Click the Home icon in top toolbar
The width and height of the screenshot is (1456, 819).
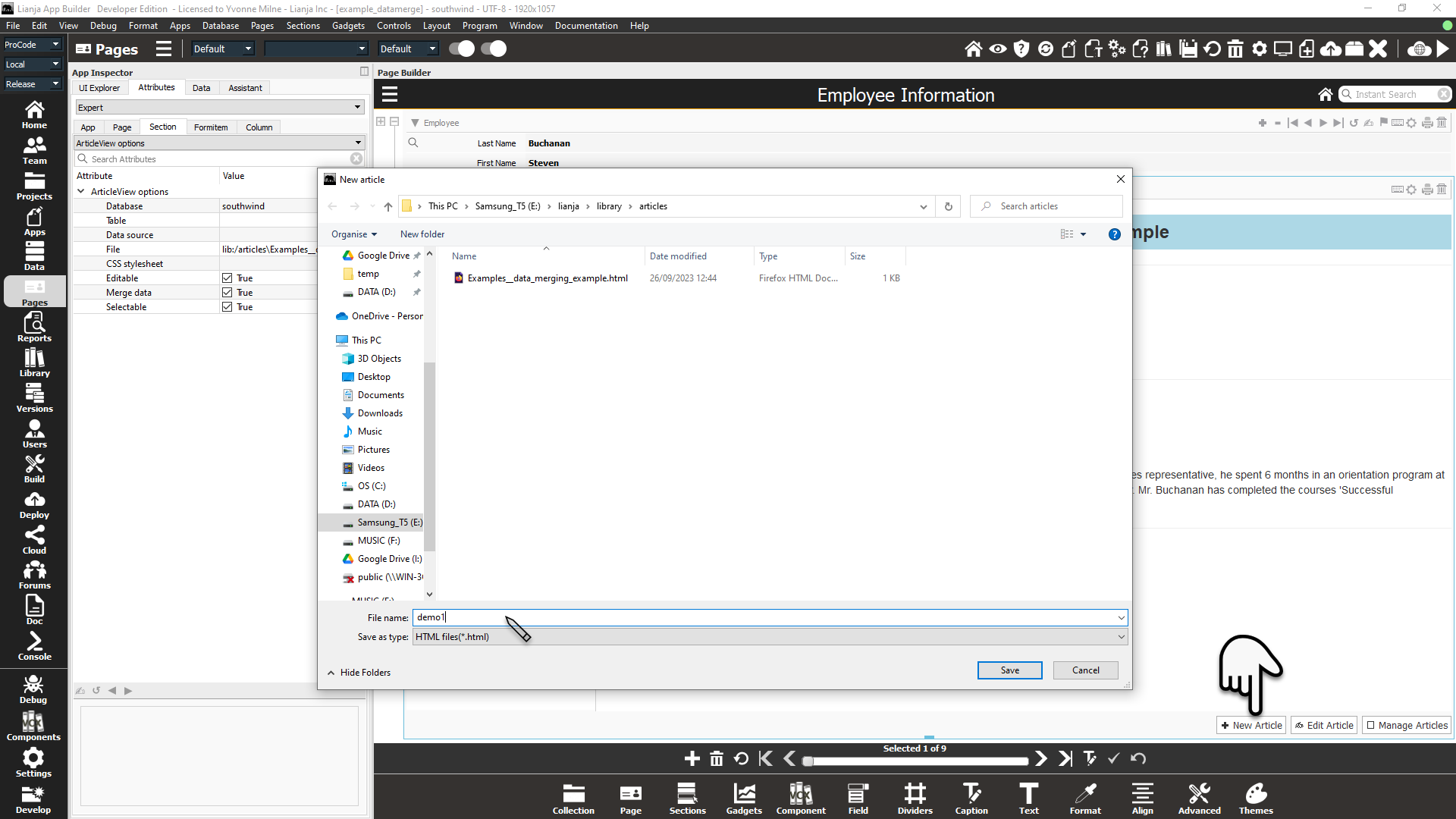(973, 49)
